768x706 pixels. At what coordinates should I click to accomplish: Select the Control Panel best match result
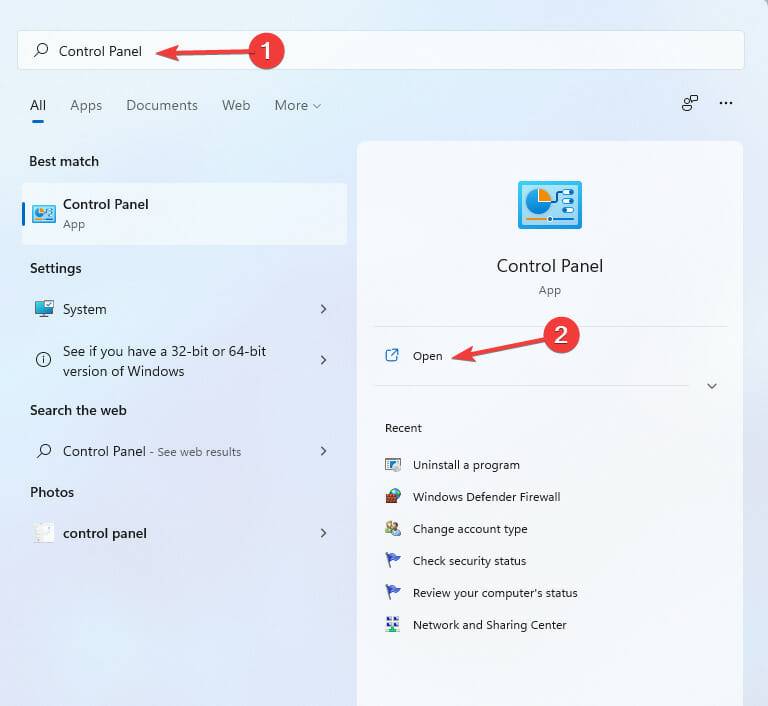tap(185, 214)
